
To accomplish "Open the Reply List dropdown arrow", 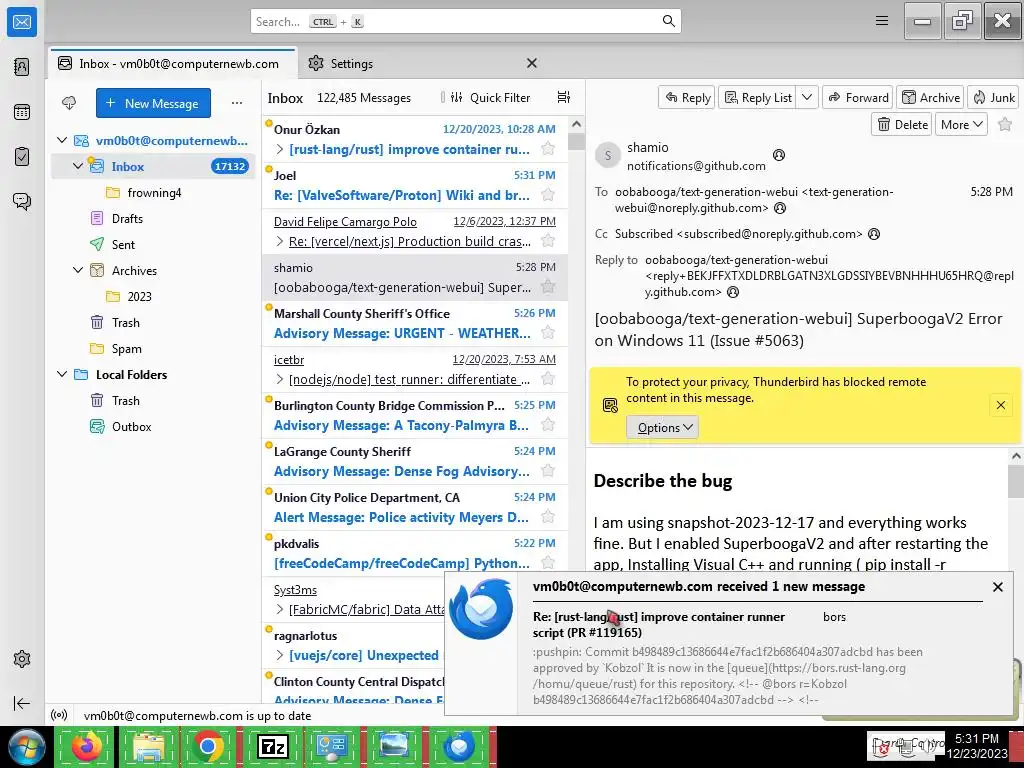I will coord(807,97).
